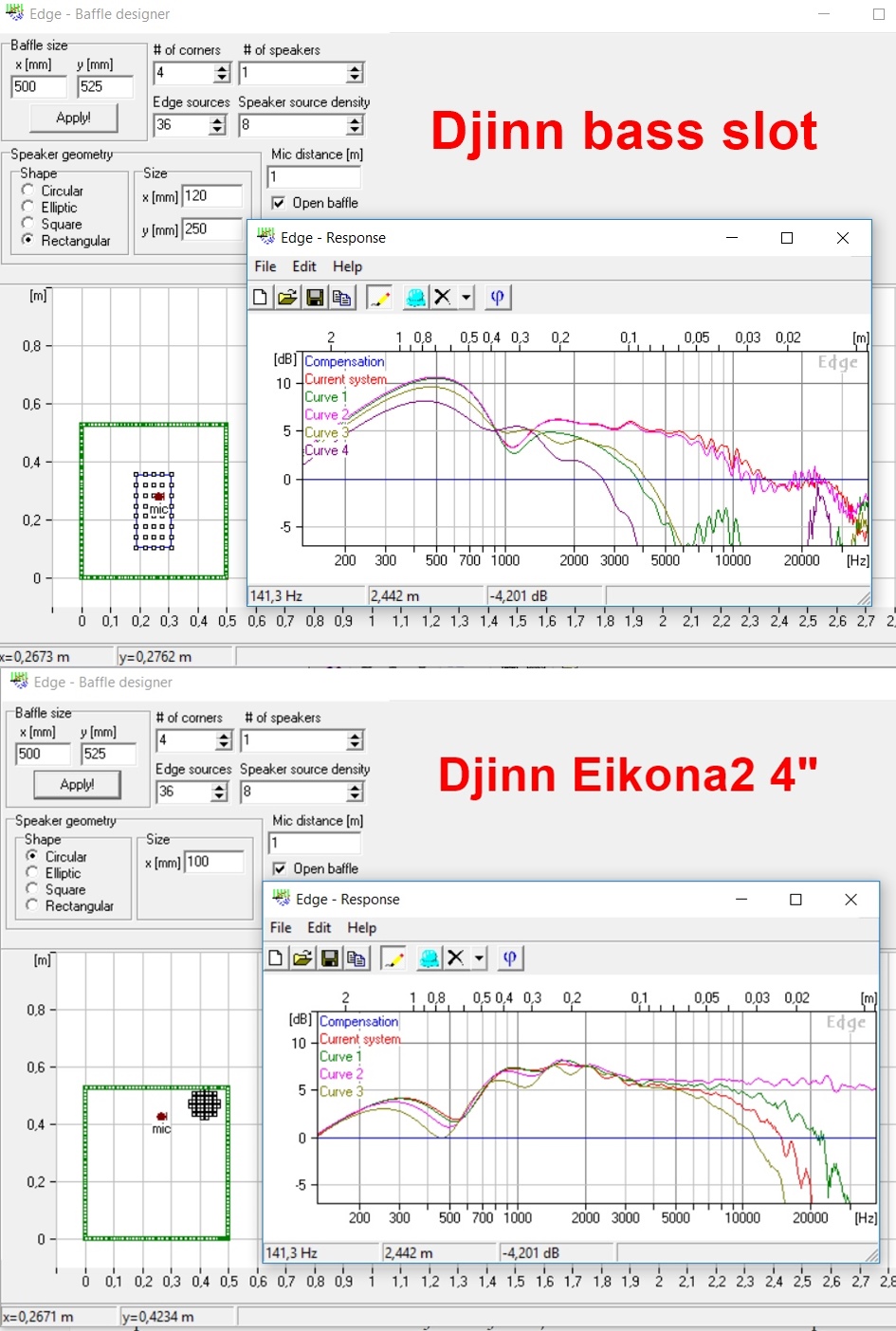Click baffle y [mm] field in bass slot designer
Viewport: 896px width, 1331px height.
click(x=105, y=86)
